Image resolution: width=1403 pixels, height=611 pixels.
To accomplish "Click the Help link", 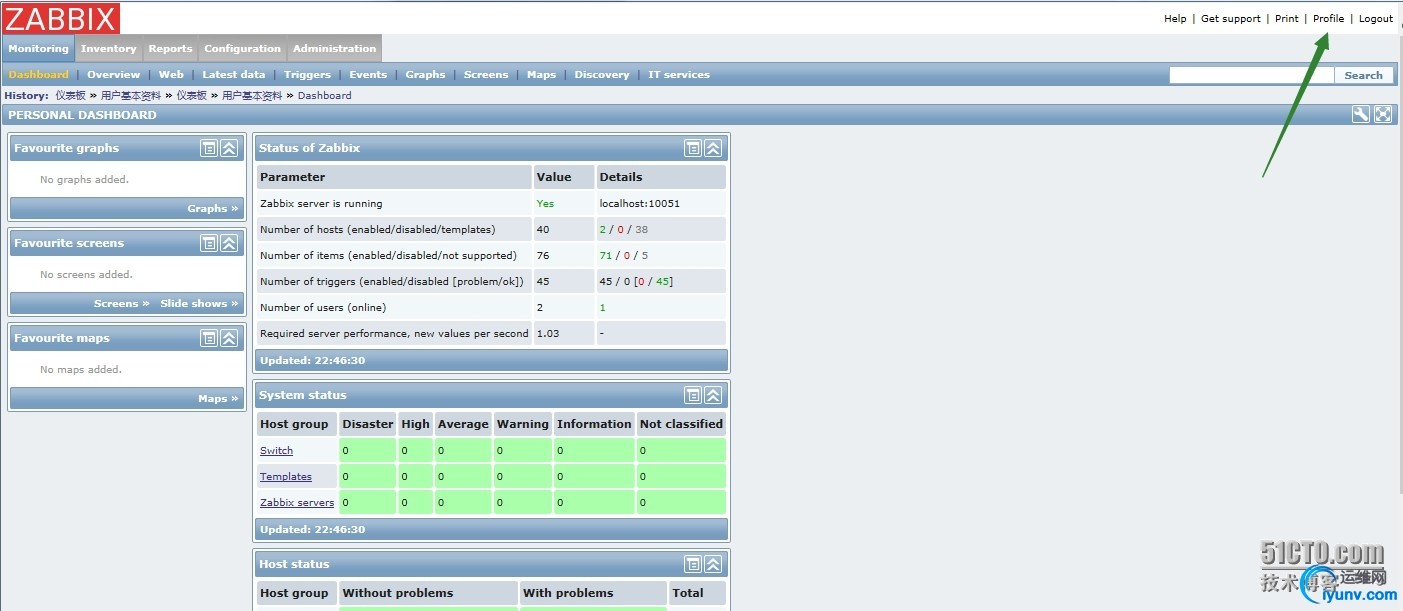I will tap(1175, 19).
